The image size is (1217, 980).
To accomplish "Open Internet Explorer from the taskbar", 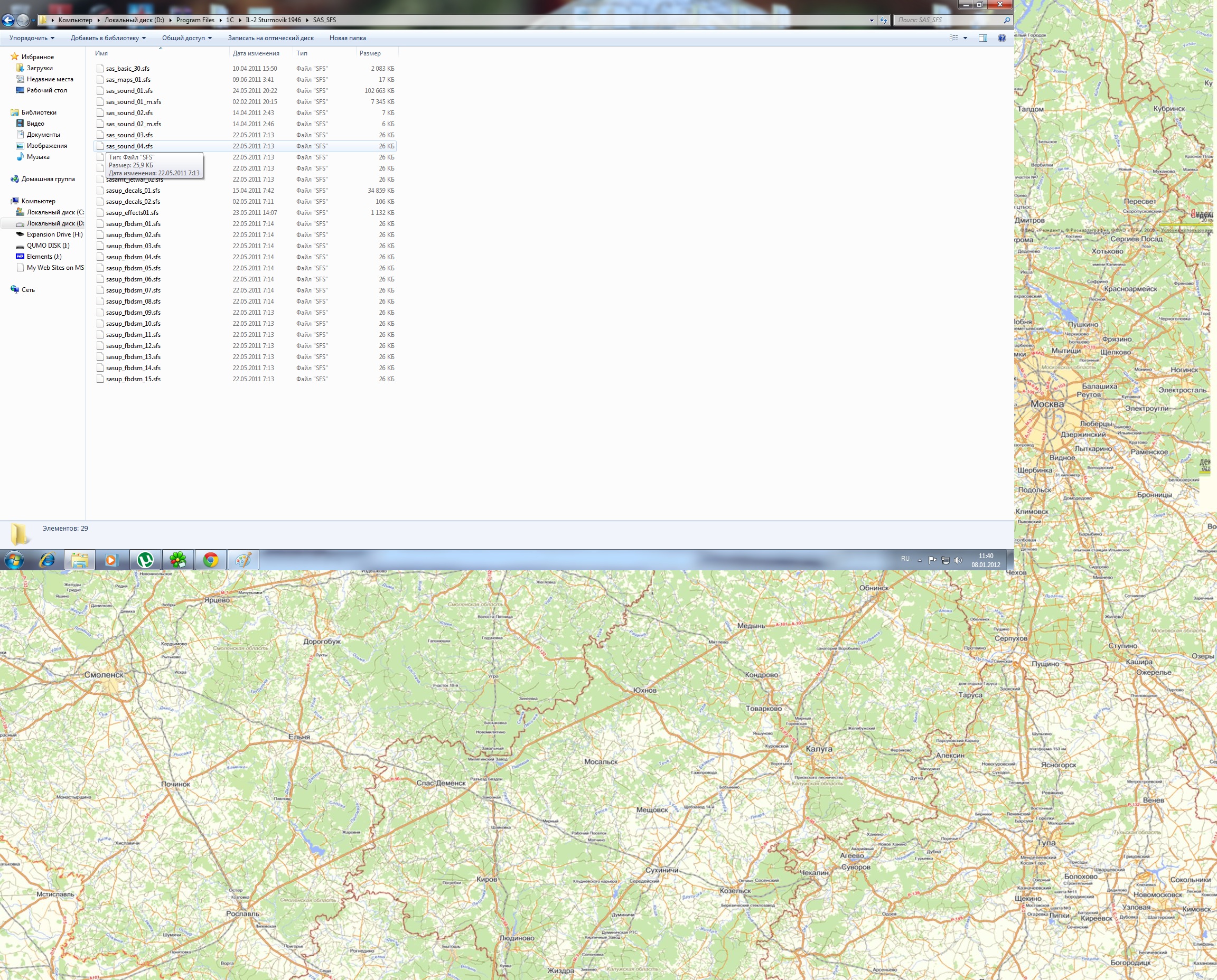I will pos(47,560).
